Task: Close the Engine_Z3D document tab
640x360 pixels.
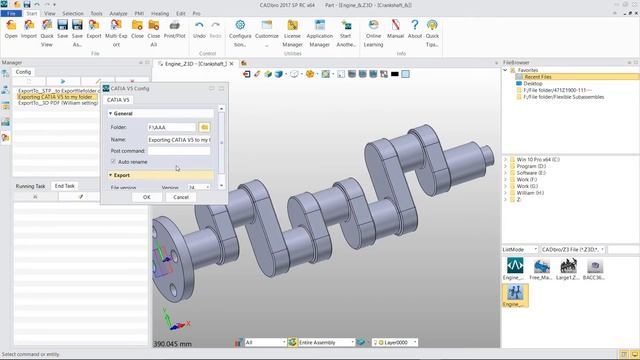Action: click(232, 64)
